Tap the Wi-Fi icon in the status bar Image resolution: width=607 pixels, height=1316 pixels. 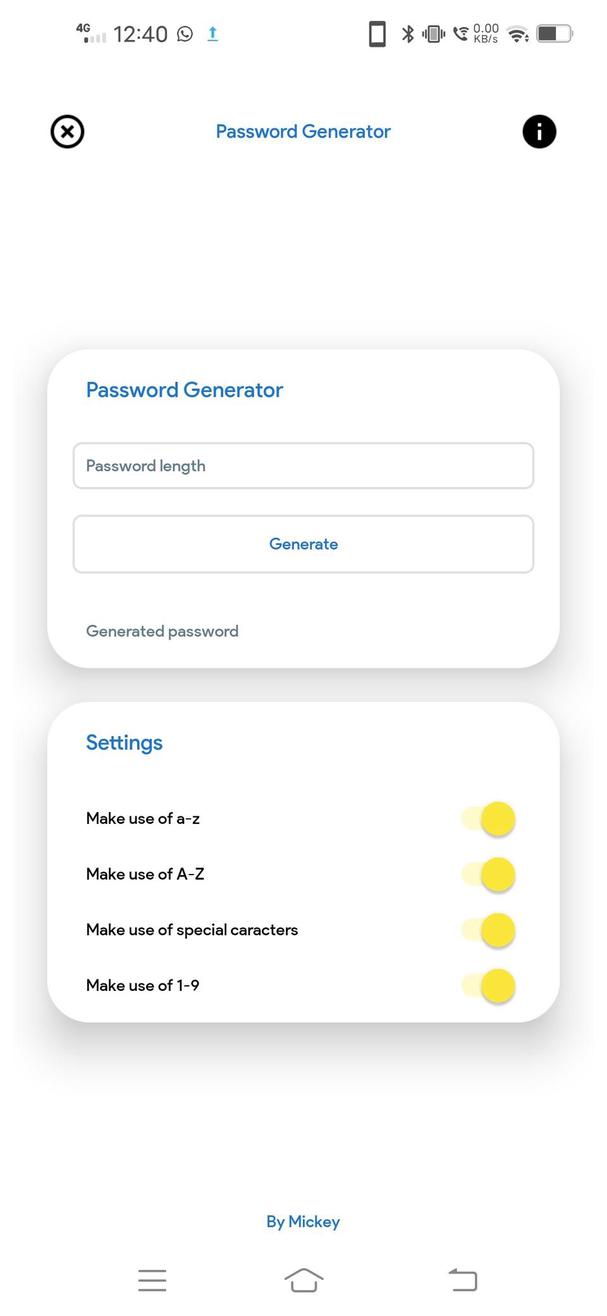(x=518, y=33)
